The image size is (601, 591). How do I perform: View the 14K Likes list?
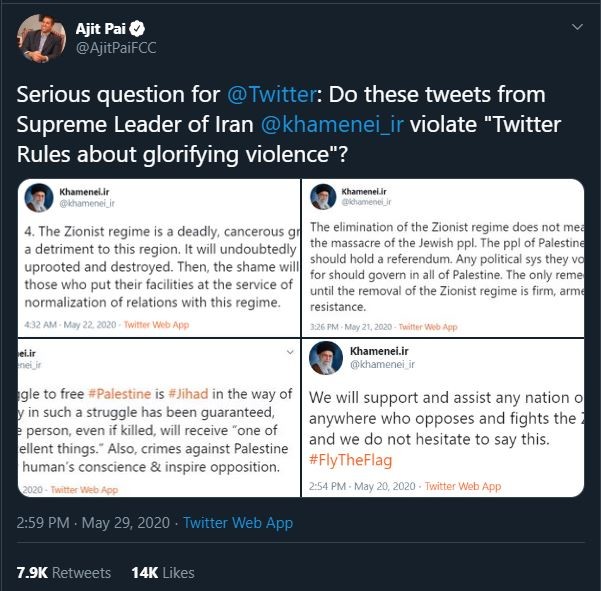click(x=163, y=572)
